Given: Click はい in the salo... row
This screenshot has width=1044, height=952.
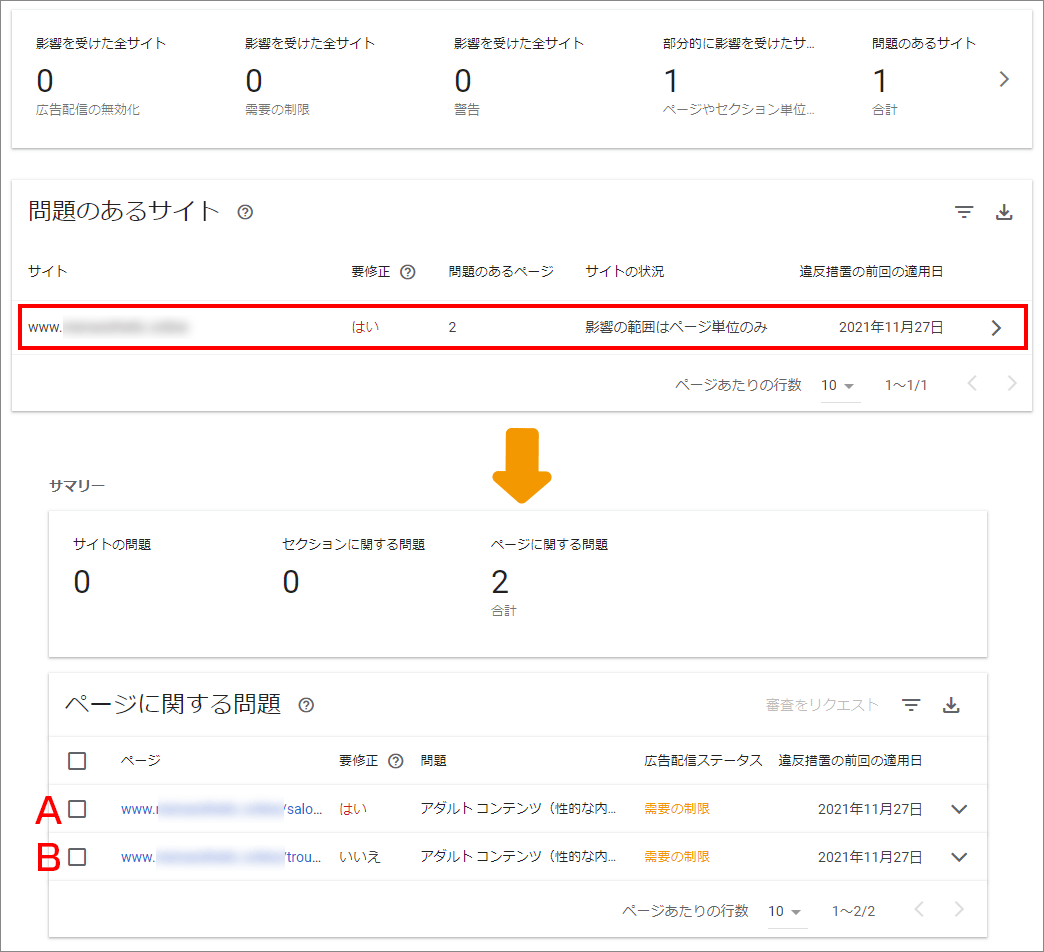Looking at the screenshot, I should tap(353, 809).
